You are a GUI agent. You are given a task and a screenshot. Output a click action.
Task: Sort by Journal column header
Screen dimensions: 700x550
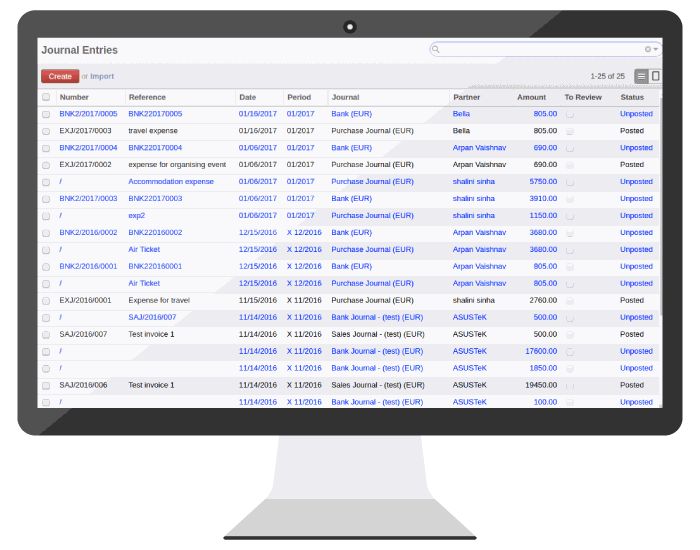pos(345,97)
